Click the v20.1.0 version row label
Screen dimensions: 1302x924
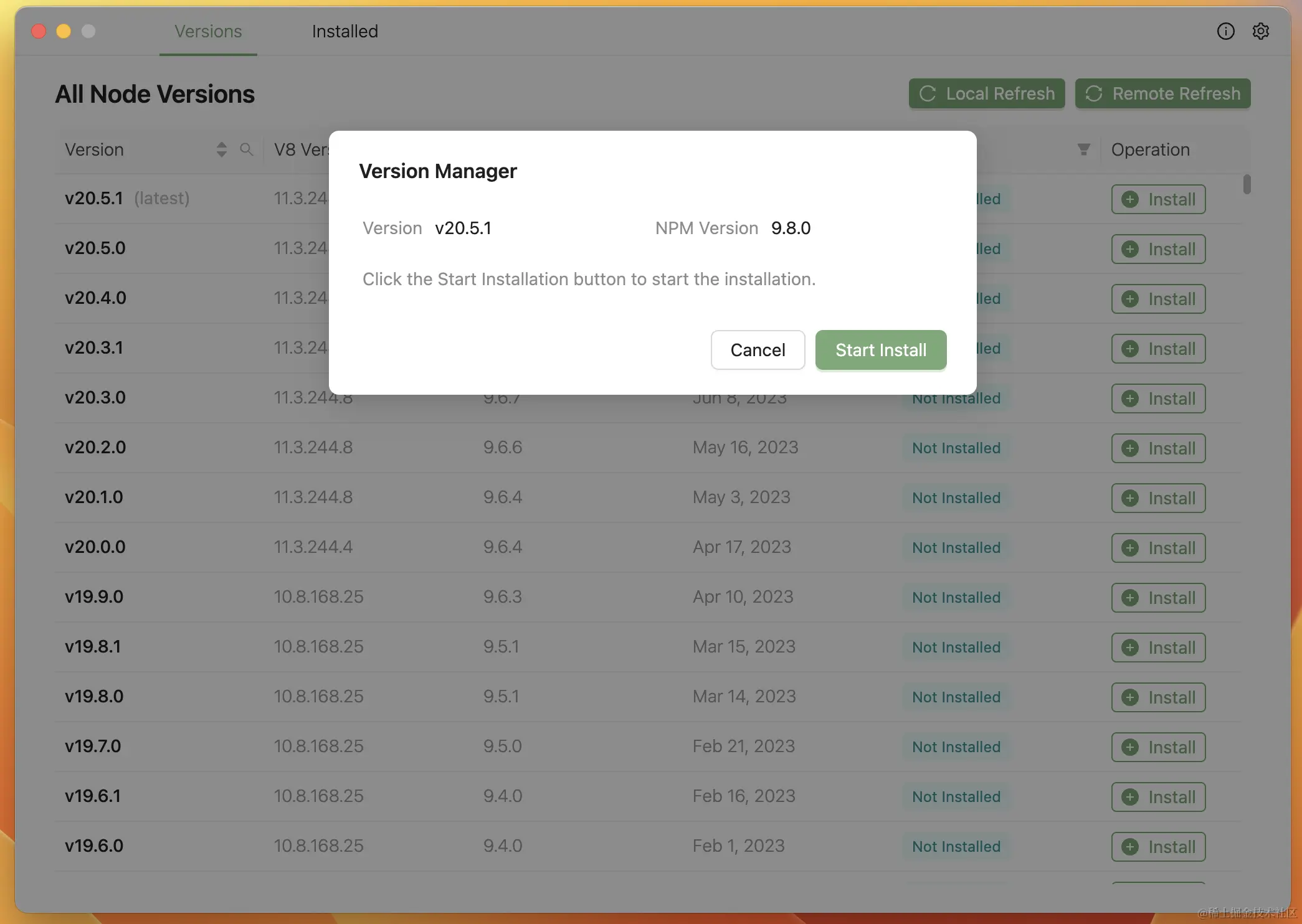click(94, 497)
